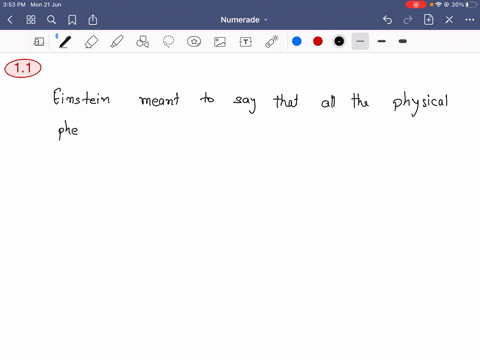Pick the red pen color

[x=318, y=41]
